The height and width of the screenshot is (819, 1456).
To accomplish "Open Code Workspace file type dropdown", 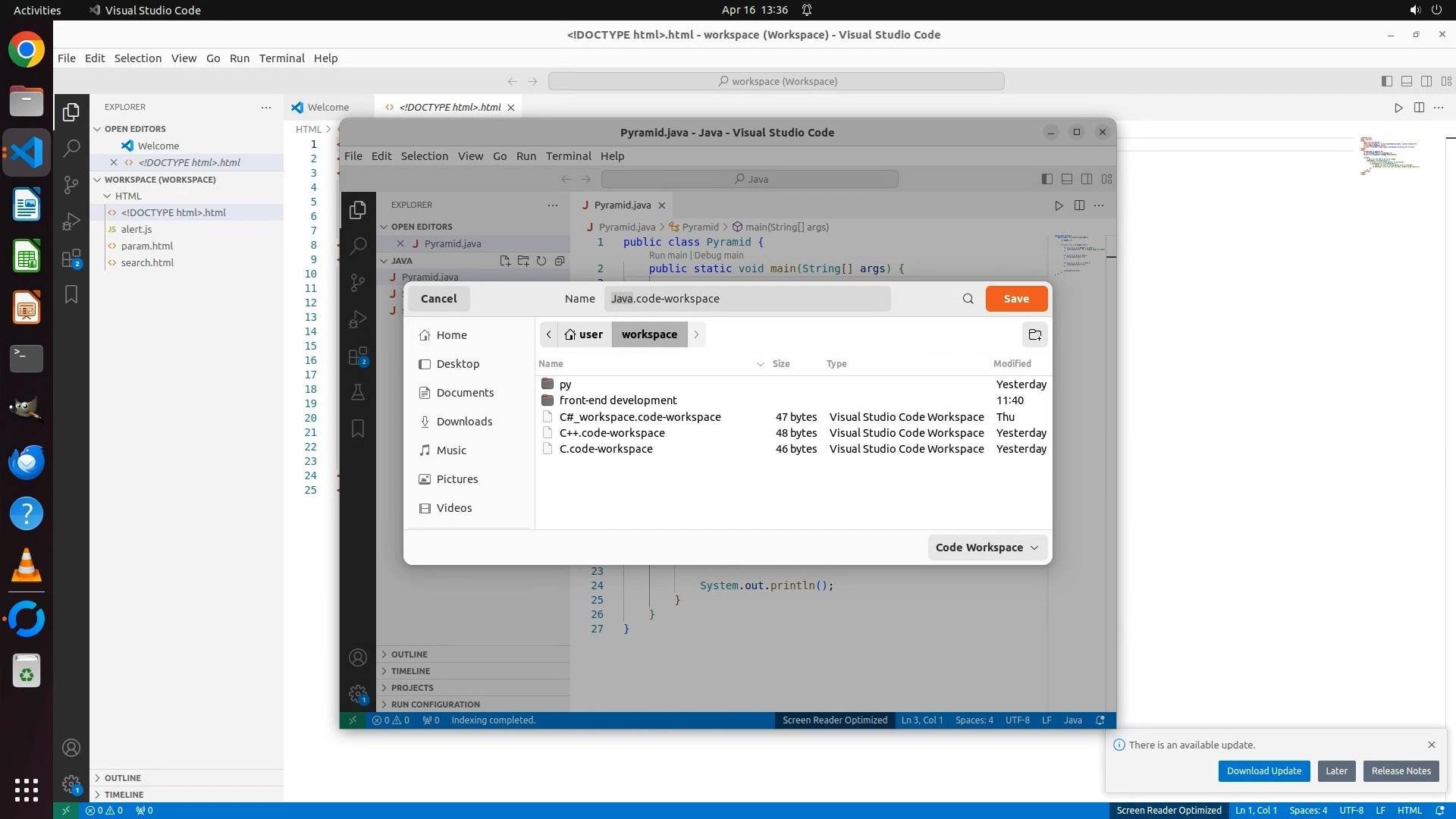I will [987, 548].
